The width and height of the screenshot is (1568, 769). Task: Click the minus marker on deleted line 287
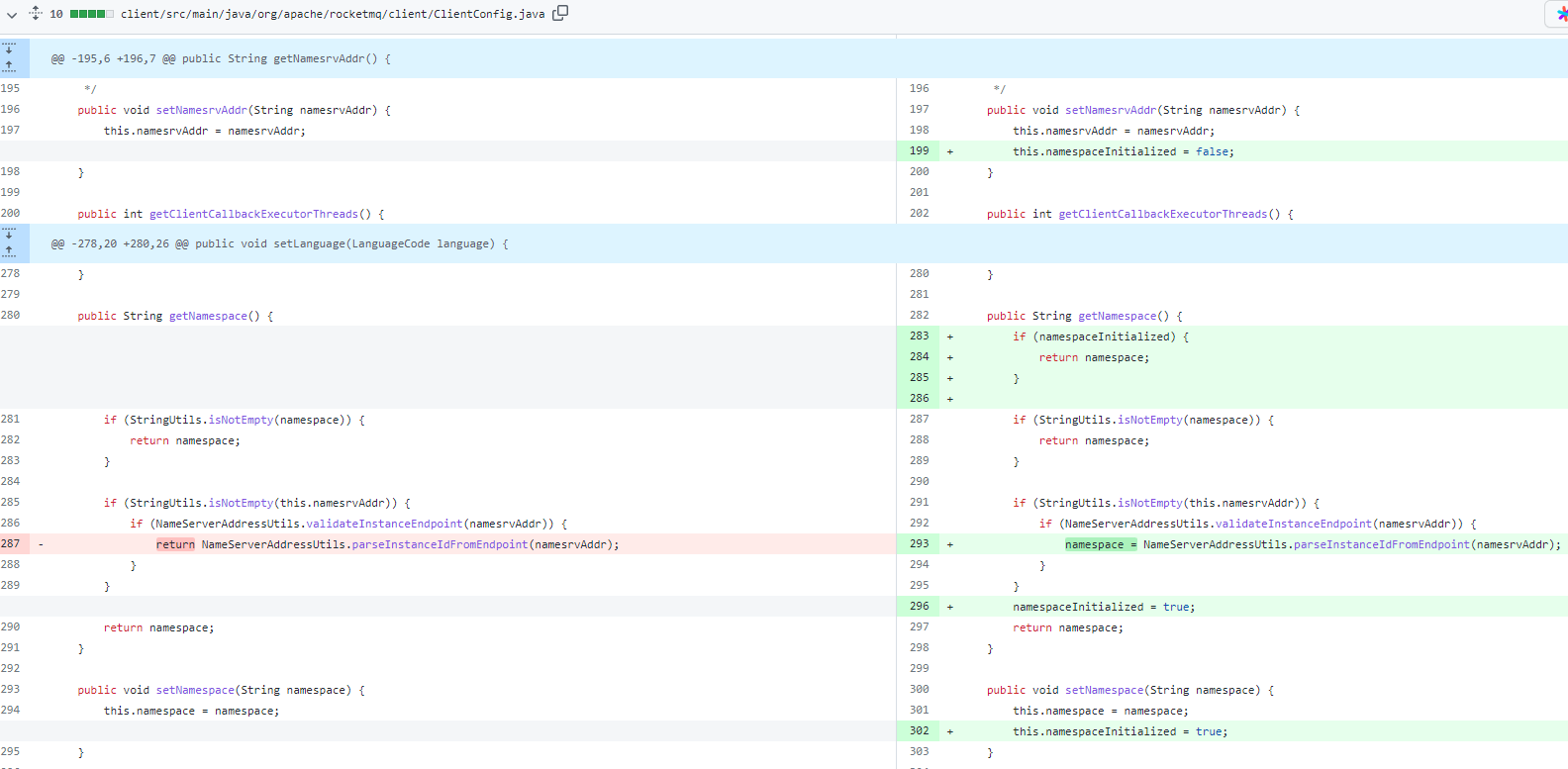[x=41, y=544]
